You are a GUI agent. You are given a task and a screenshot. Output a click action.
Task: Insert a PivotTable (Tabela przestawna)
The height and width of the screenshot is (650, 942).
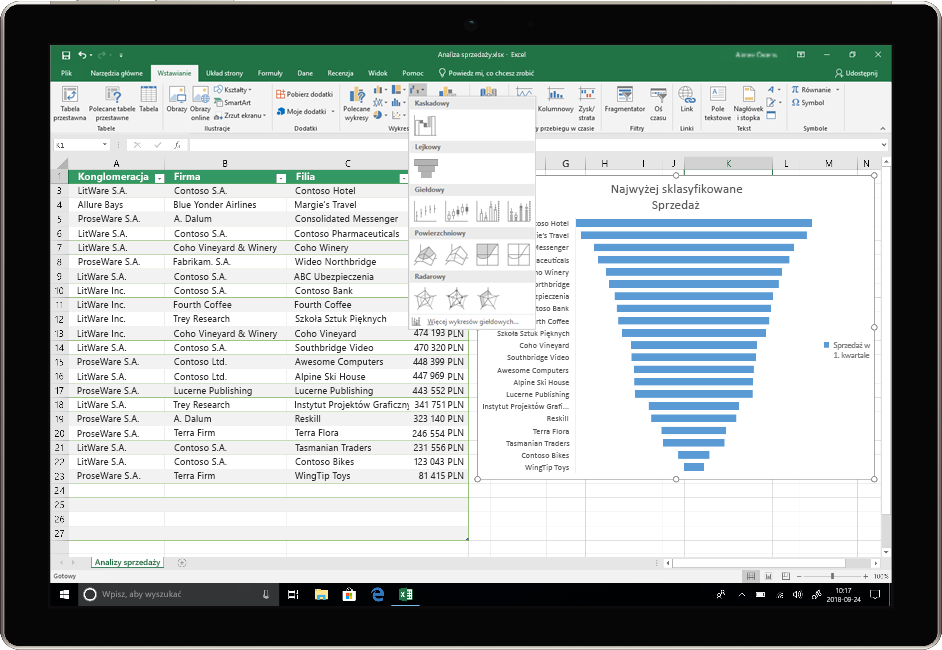(x=70, y=103)
